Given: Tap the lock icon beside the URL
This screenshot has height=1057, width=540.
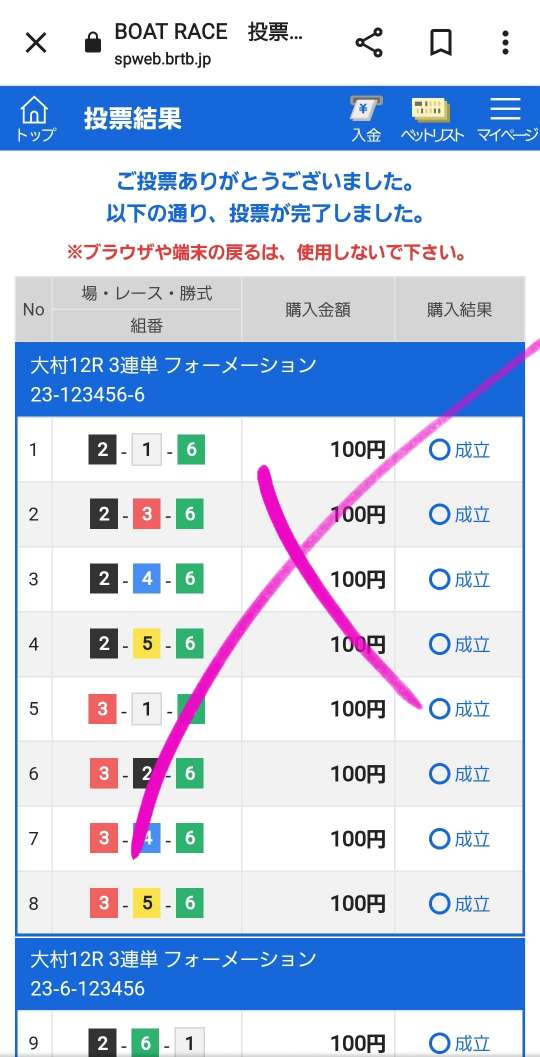Looking at the screenshot, I should tap(92, 44).
